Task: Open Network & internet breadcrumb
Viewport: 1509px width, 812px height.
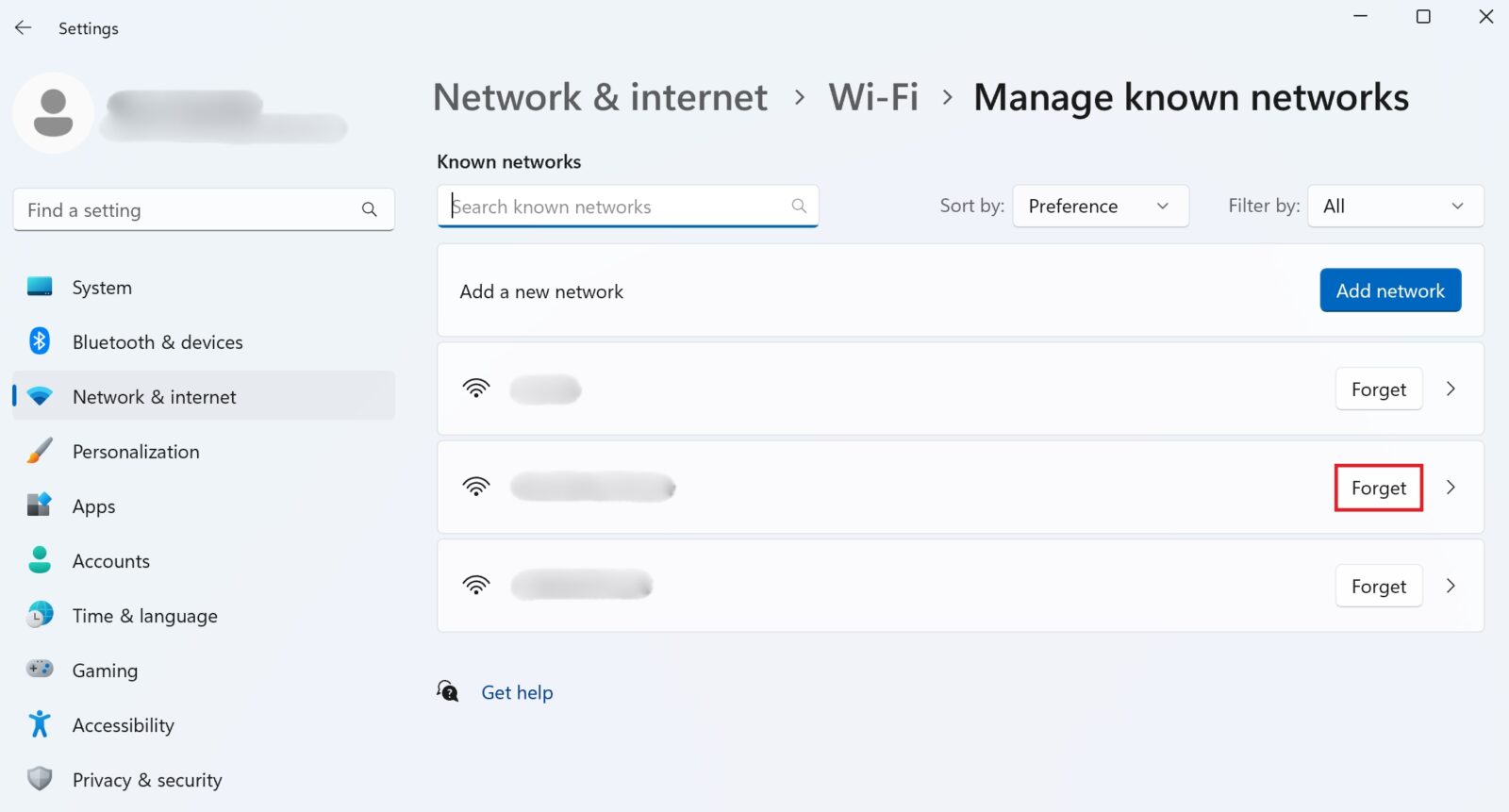Action: pyautogui.click(x=600, y=96)
